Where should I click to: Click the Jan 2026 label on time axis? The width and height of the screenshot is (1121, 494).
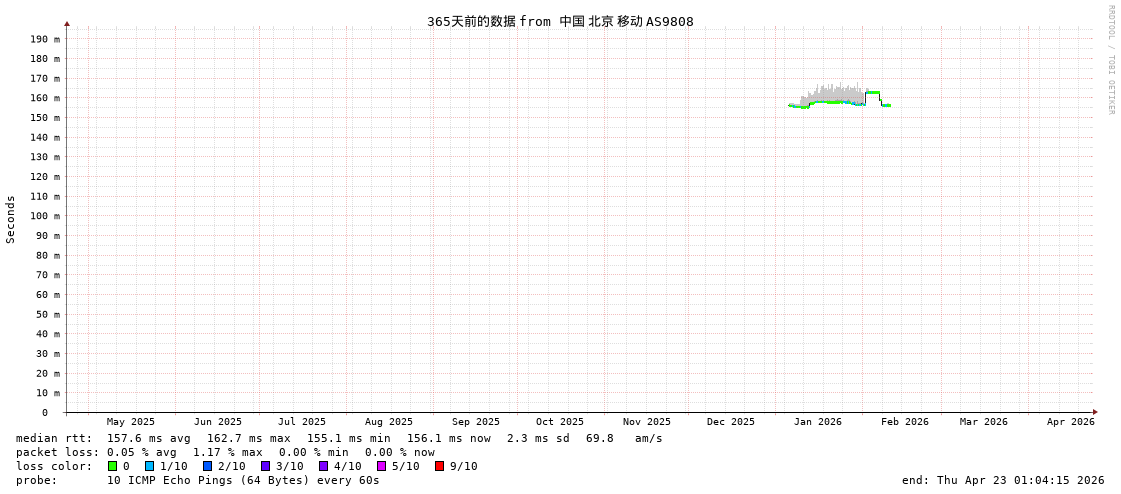pos(817,422)
